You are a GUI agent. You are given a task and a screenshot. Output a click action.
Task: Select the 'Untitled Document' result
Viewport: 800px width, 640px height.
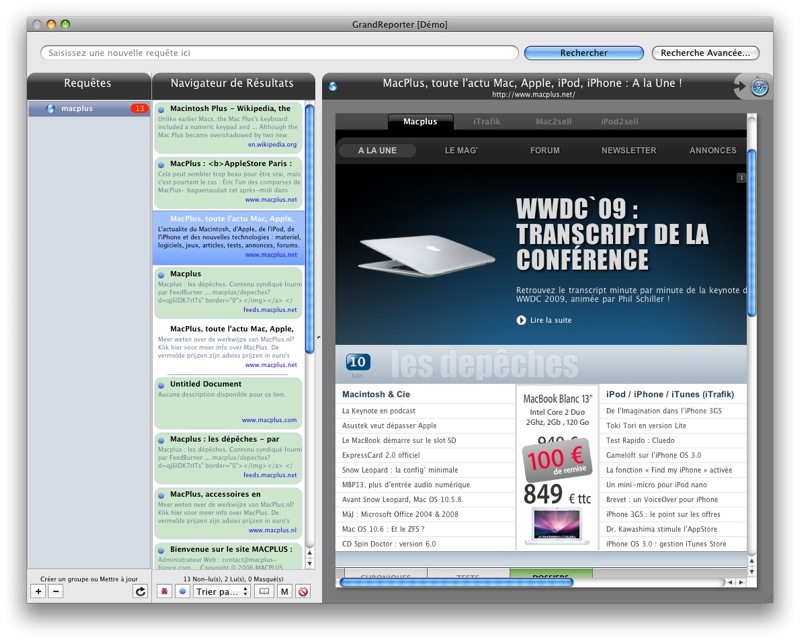tap(229, 403)
